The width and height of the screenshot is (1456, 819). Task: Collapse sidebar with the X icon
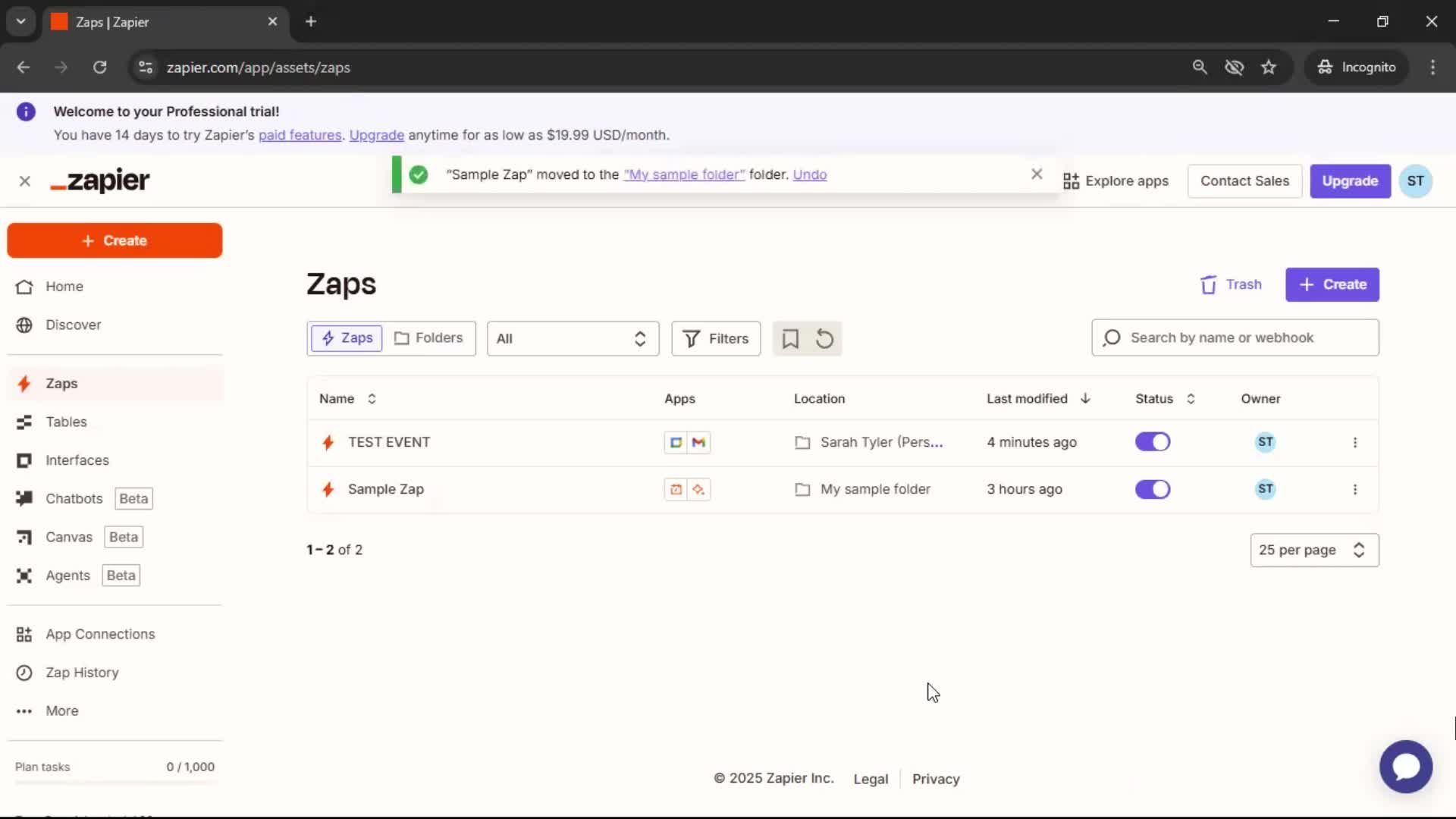coord(25,181)
